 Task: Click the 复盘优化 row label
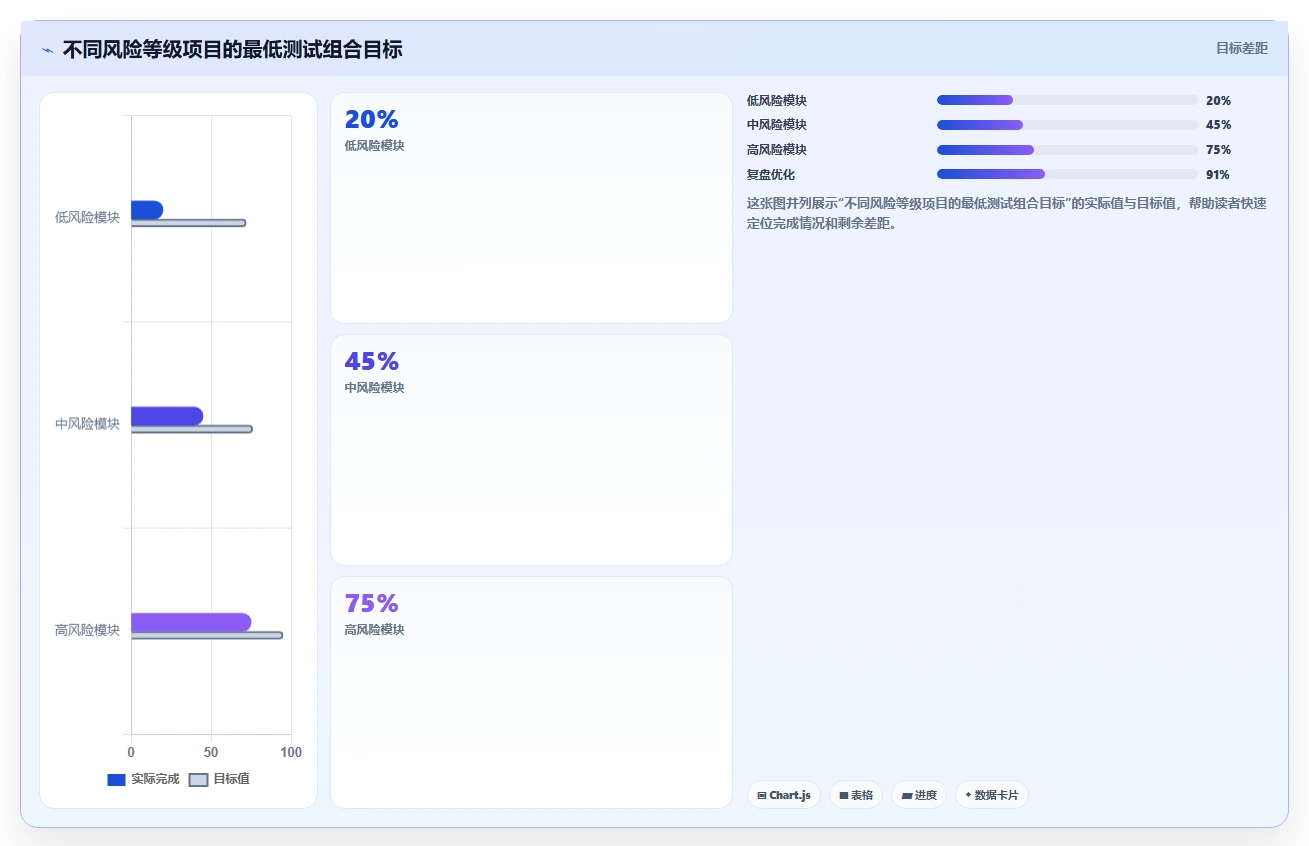(x=771, y=174)
